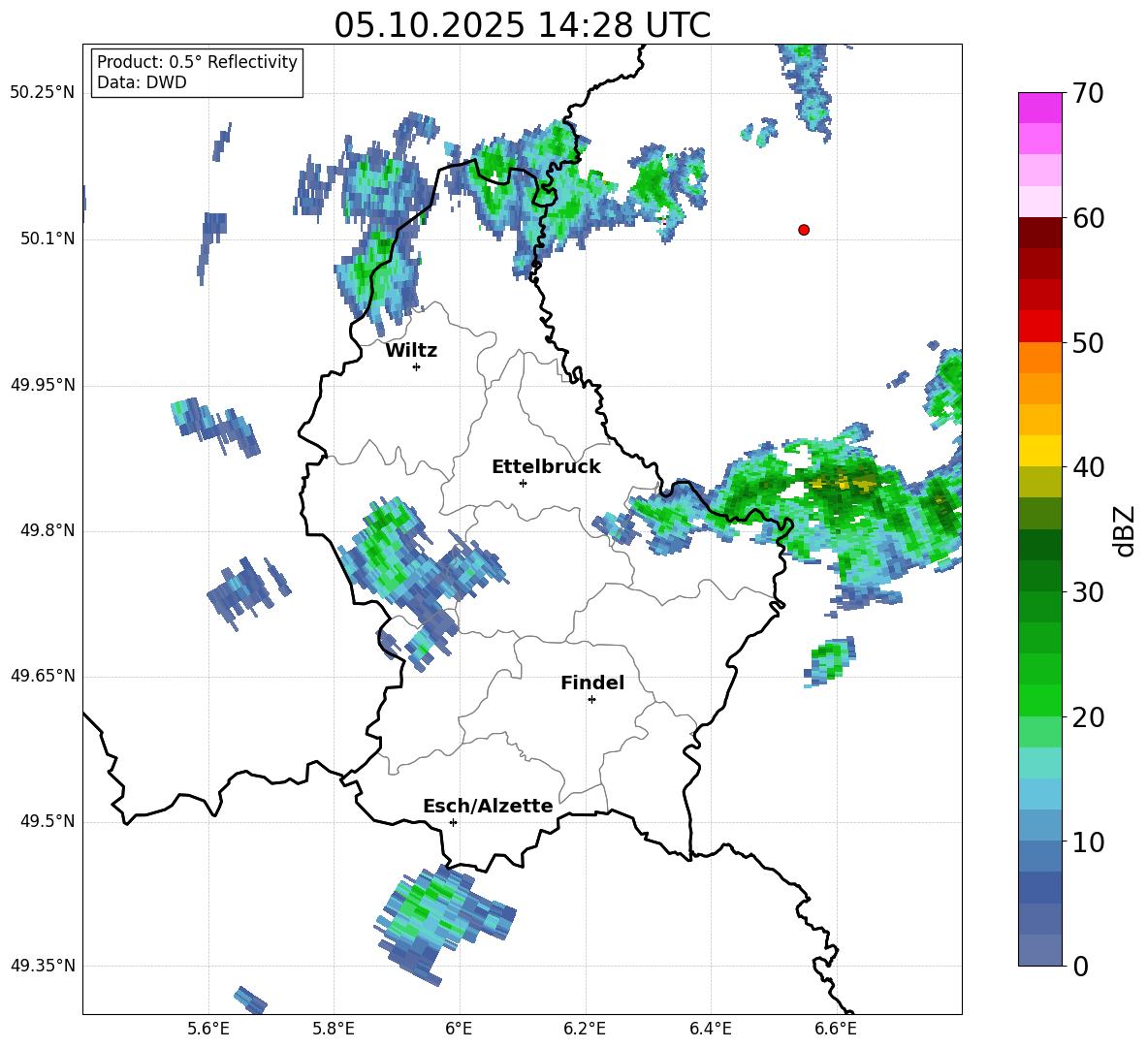Click the yellow colorbar segment at 40
Screen dimensions: 1148x1048
click(1039, 451)
